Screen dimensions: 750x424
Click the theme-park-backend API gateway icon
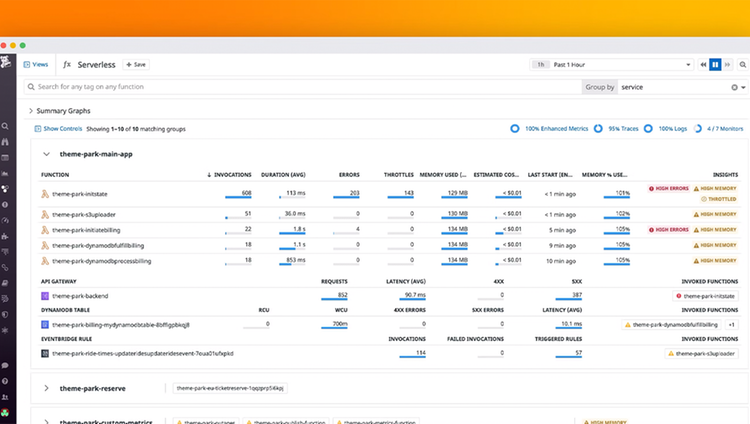point(45,296)
